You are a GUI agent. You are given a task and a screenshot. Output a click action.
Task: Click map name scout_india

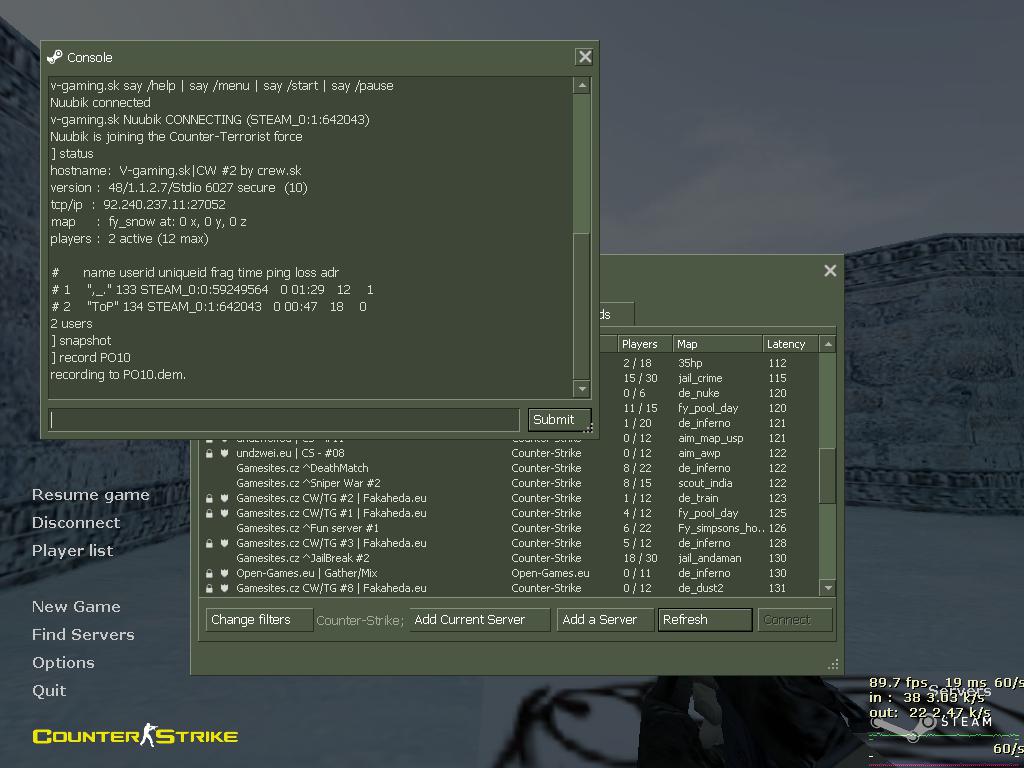[705, 483]
